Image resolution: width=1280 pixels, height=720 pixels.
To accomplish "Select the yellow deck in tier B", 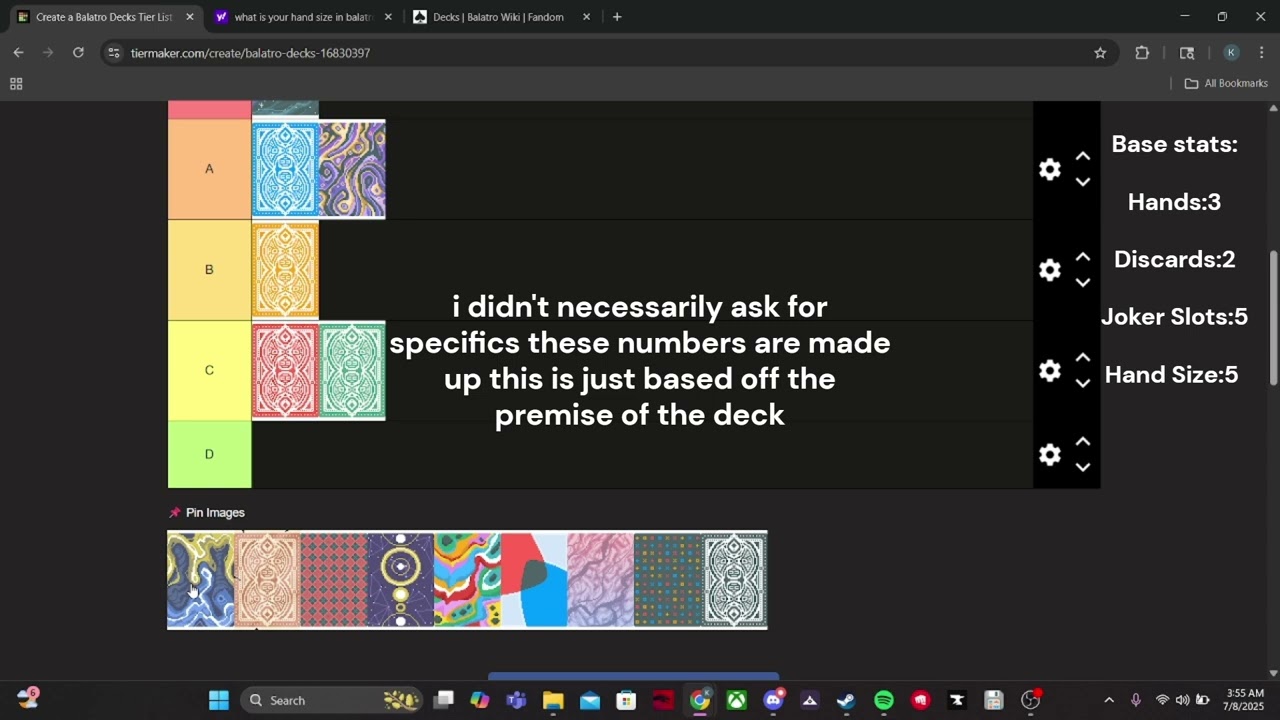I will (285, 270).
